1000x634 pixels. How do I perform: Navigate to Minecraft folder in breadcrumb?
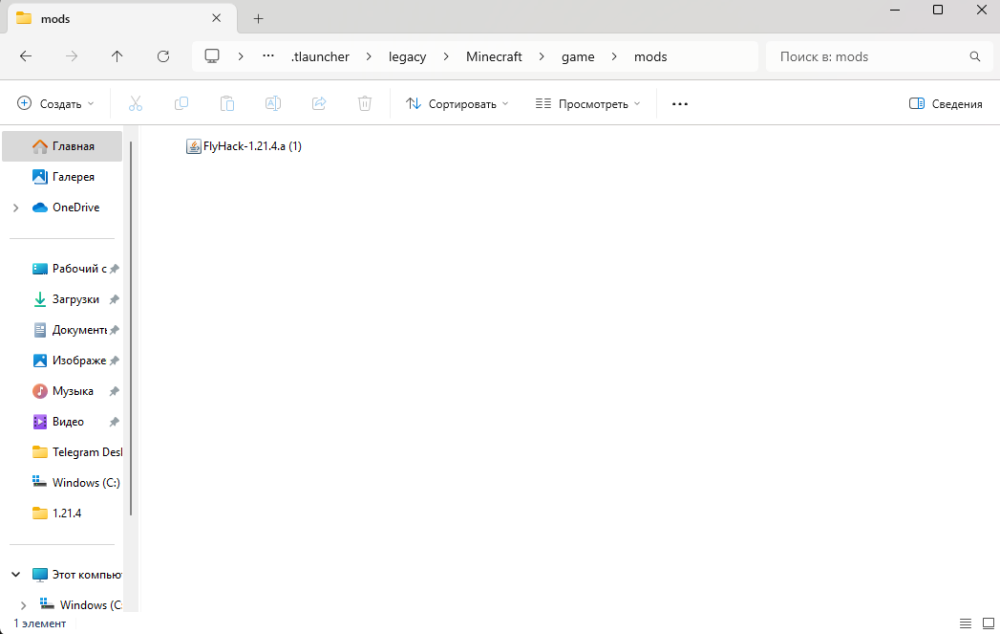pos(494,57)
